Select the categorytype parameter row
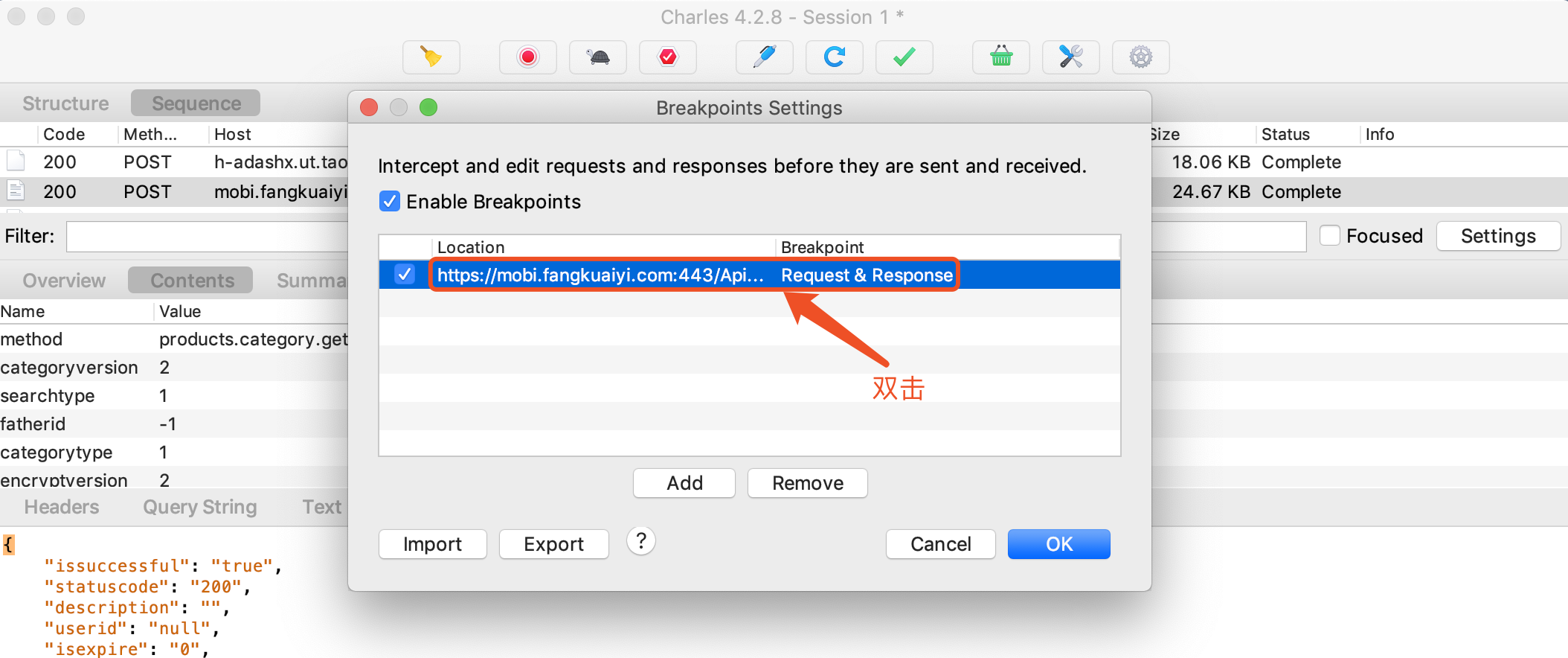 pos(174,452)
